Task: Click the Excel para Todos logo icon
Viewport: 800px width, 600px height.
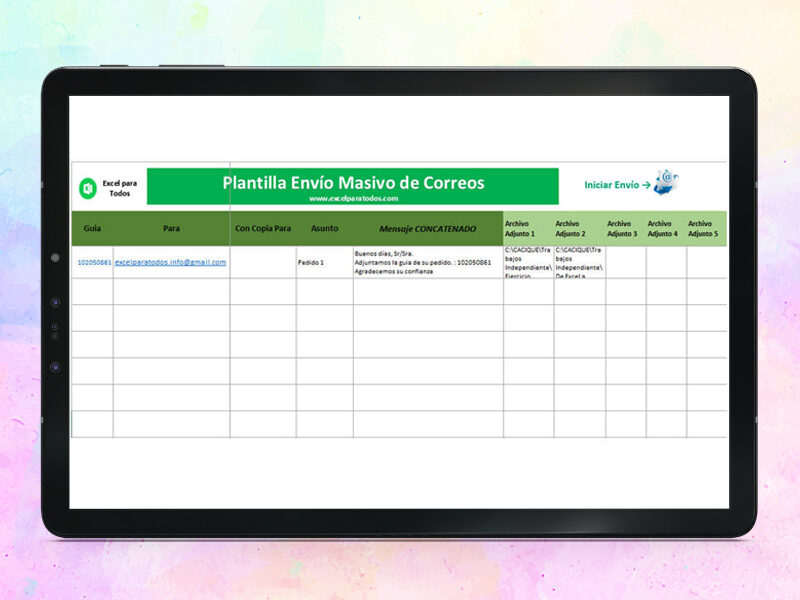Action: (88, 188)
